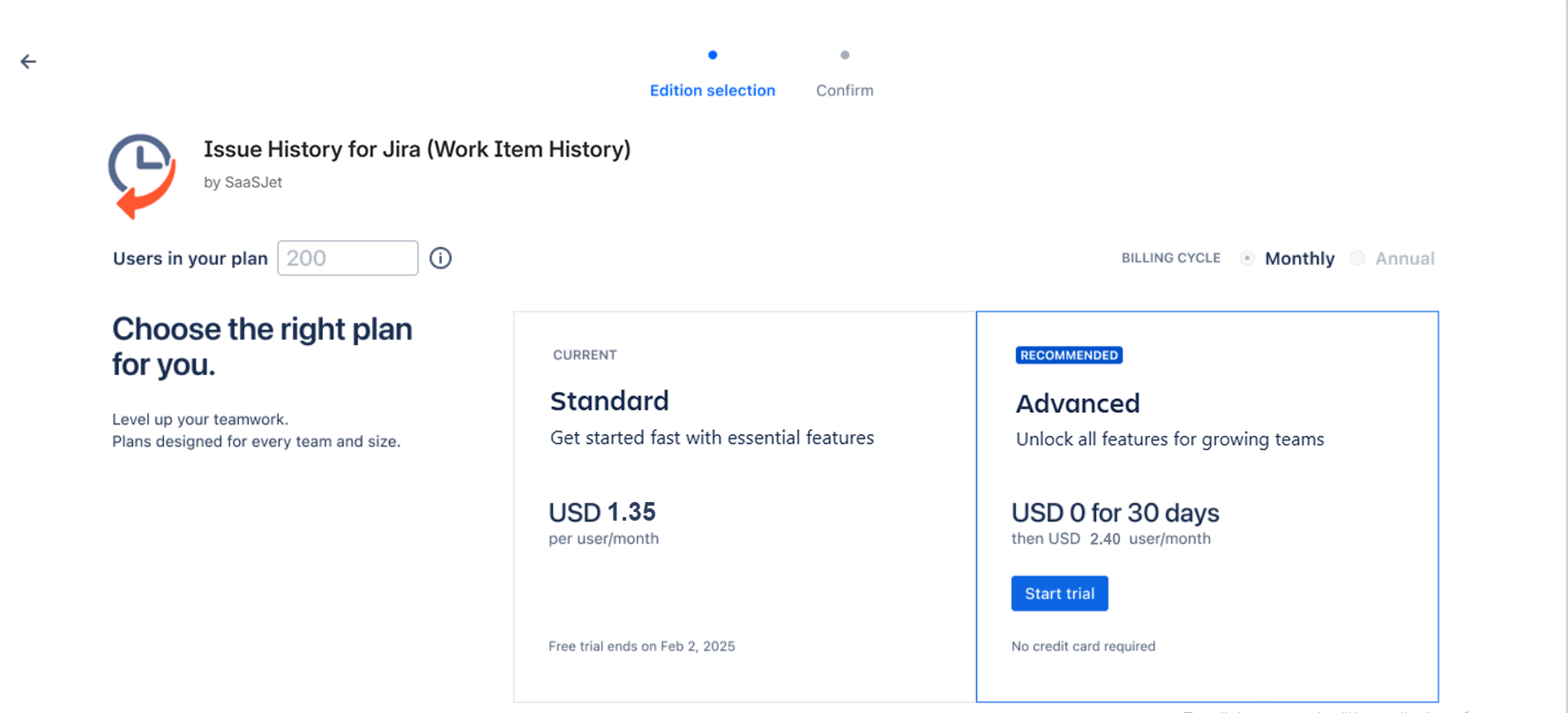Switch to the Confirm step label
This screenshot has height=713, width=1568.
(845, 91)
